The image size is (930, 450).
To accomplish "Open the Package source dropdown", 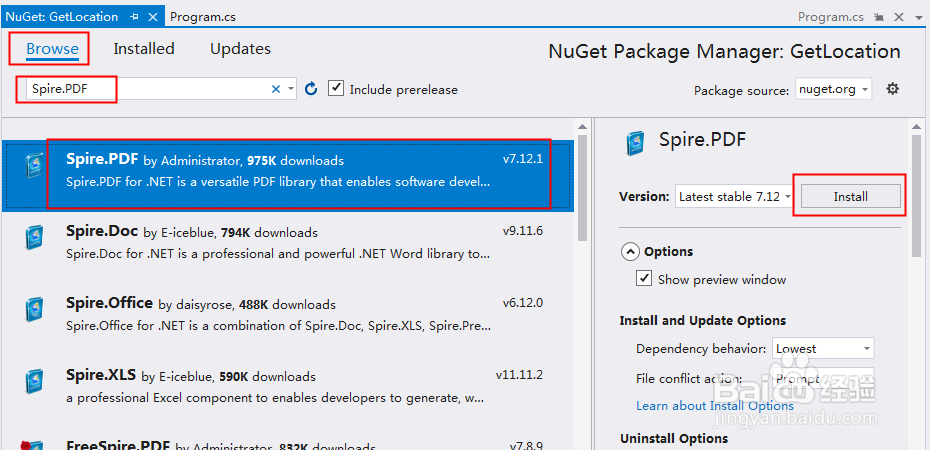I will (834, 89).
